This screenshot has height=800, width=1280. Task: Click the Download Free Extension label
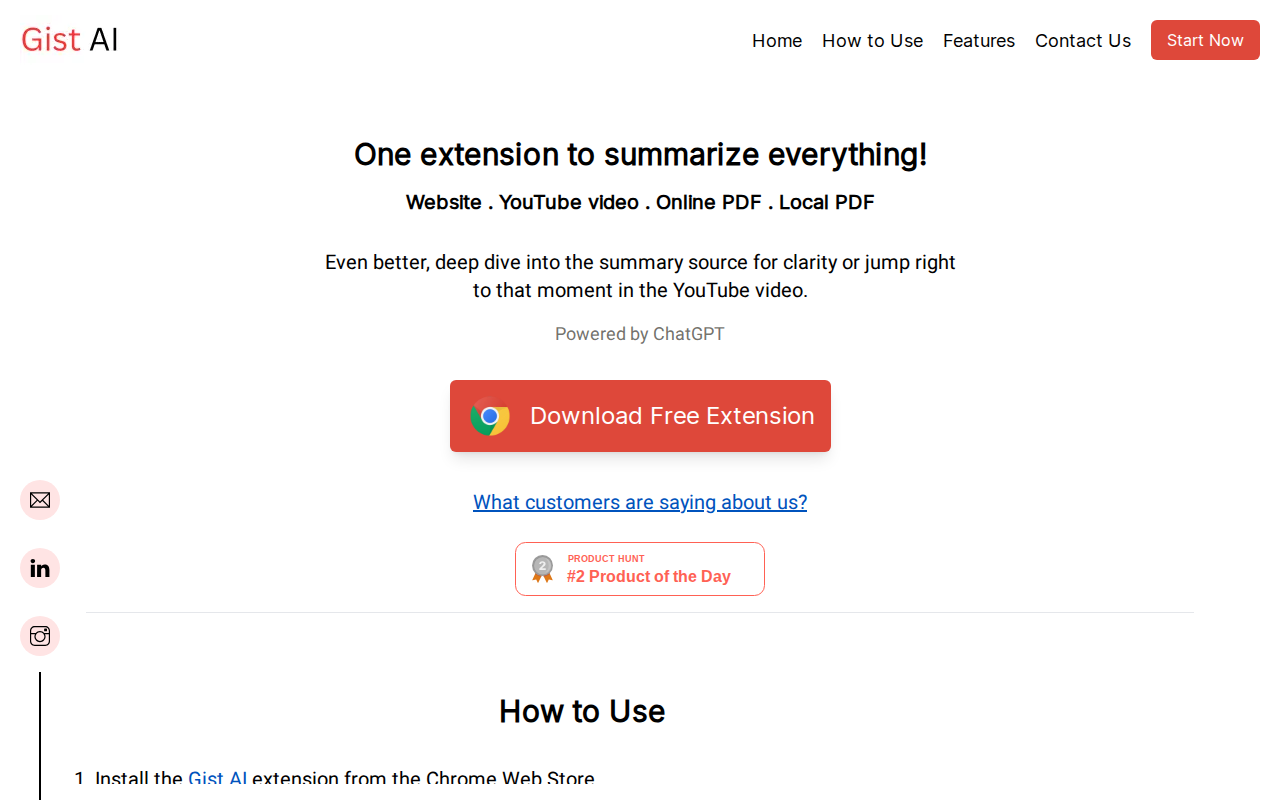[672, 416]
